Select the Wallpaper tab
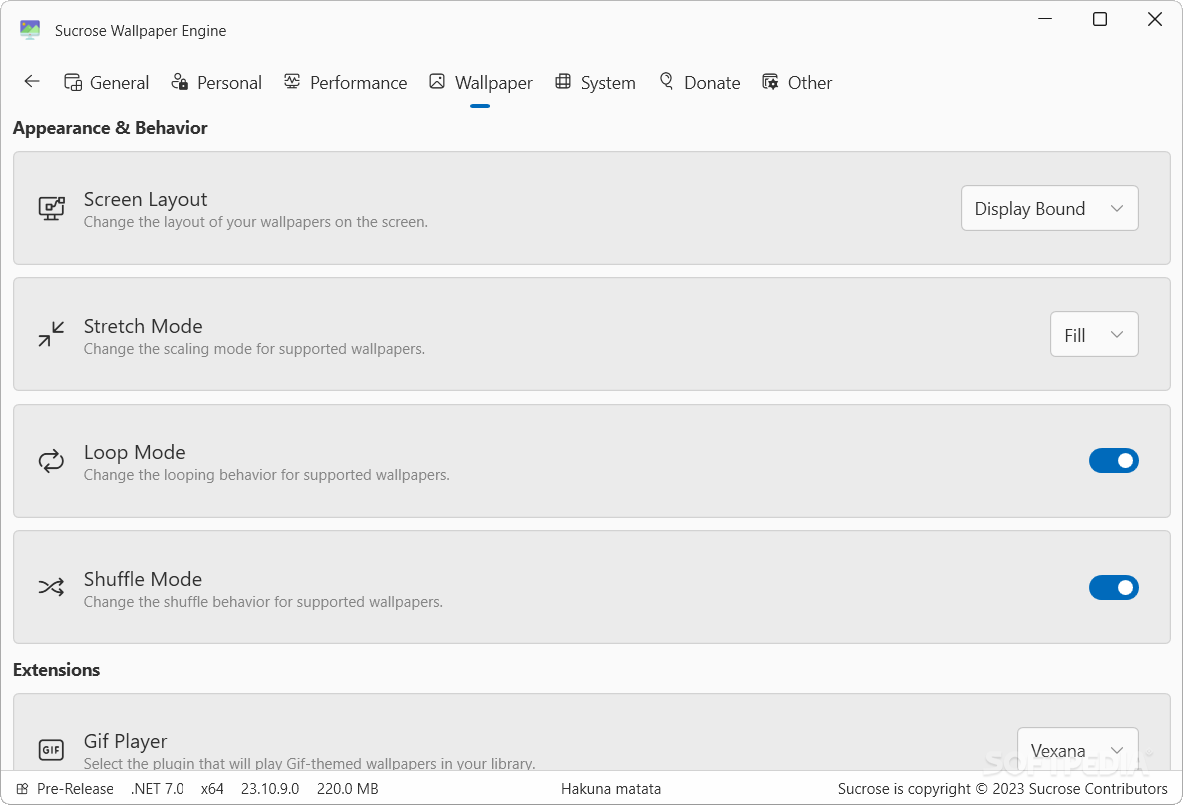 pyautogui.click(x=481, y=82)
